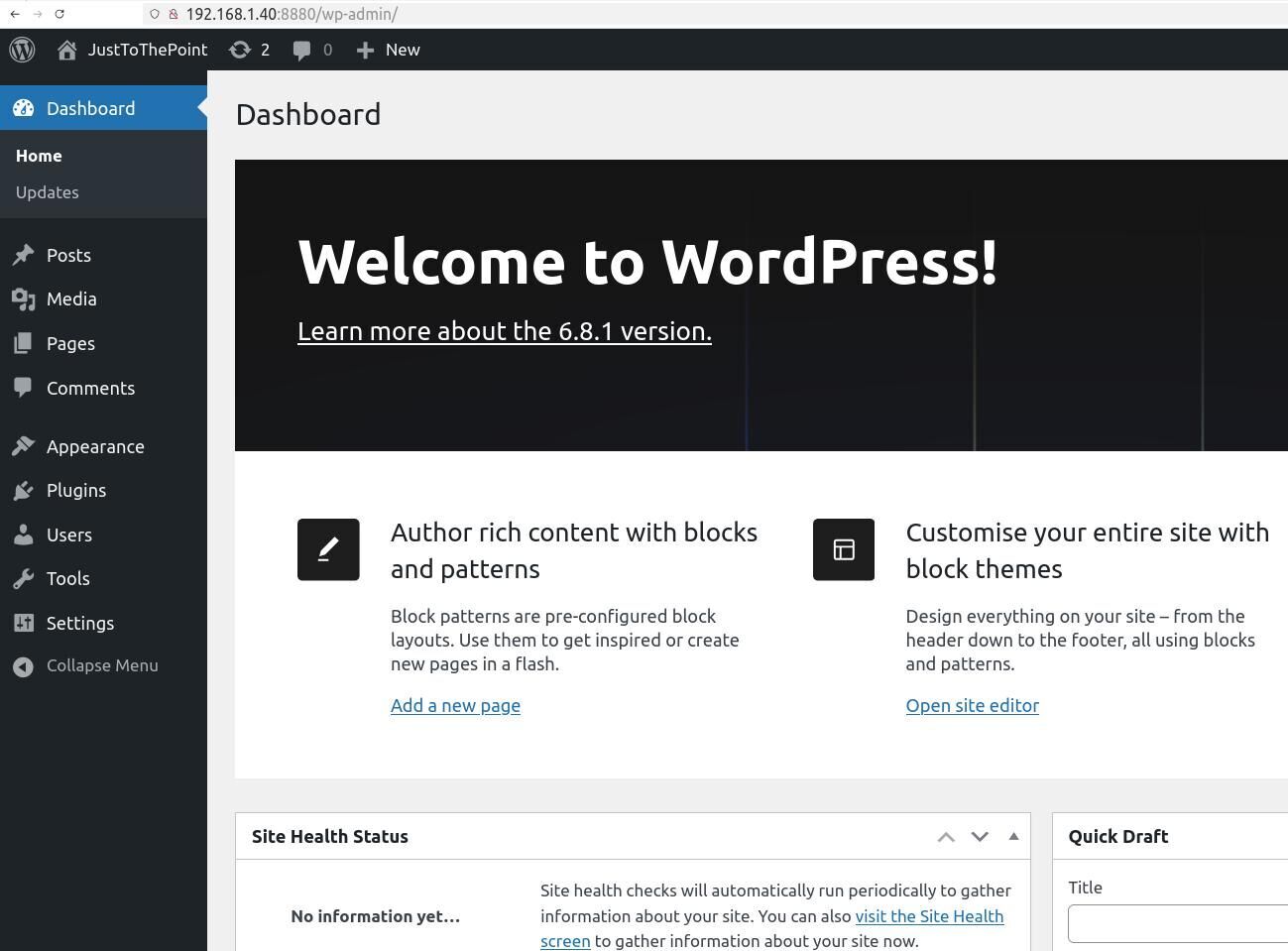The height and width of the screenshot is (951, 1288).
Task: Move Site Health Status panel down
Action: pos(980,837)
